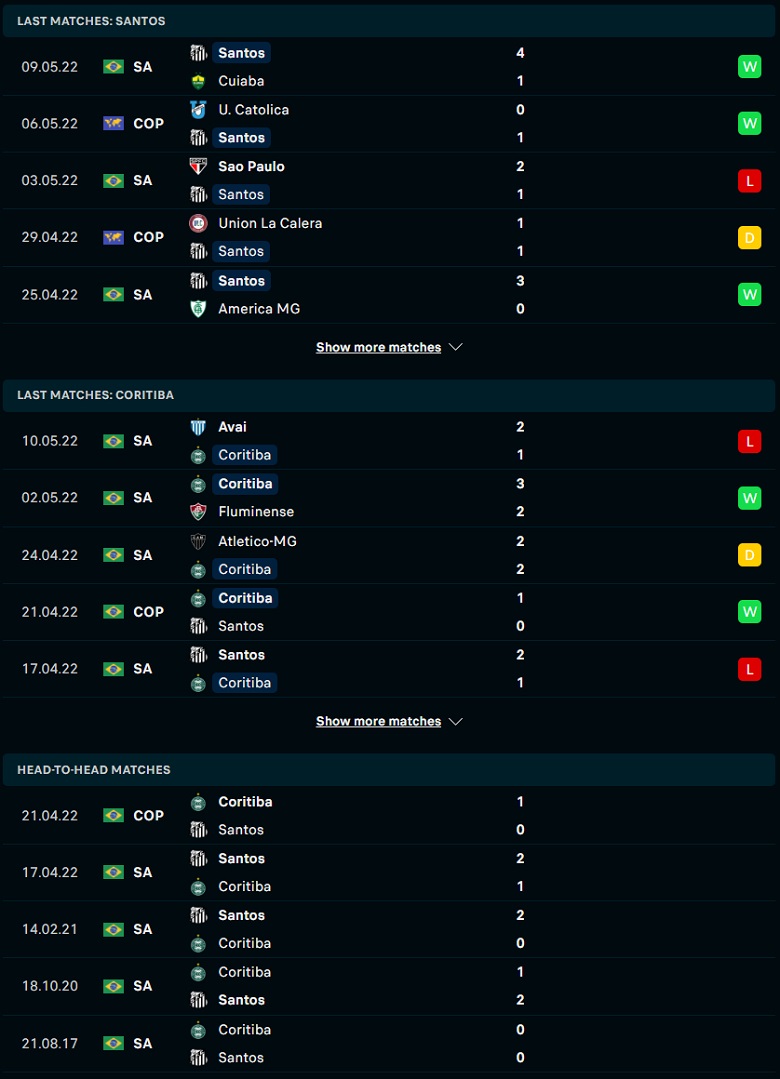This screenshot has height=1079, width=780.
Task: Click date 21.08.17 in head-to-head list
Action: (50, 1043)
